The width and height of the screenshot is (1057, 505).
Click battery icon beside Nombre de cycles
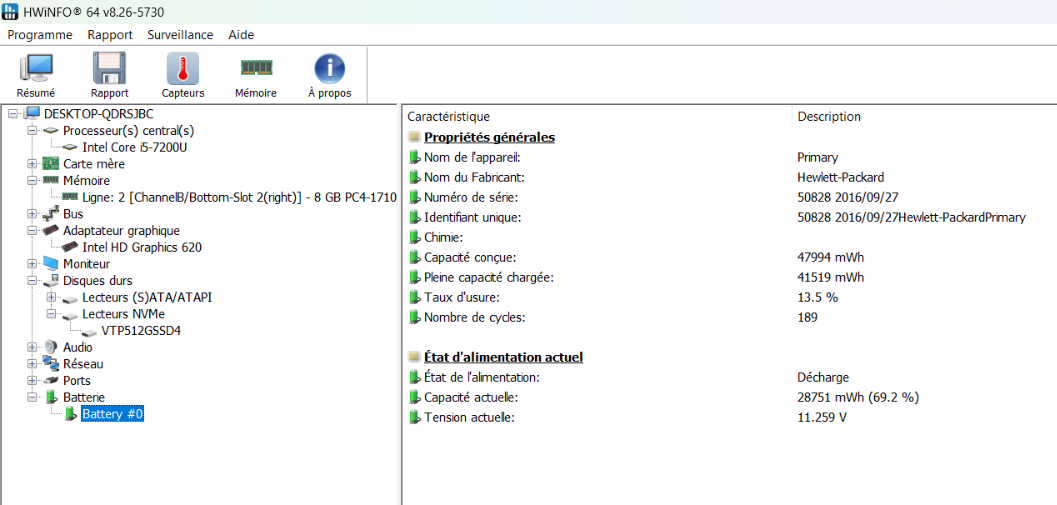(414, 317)
